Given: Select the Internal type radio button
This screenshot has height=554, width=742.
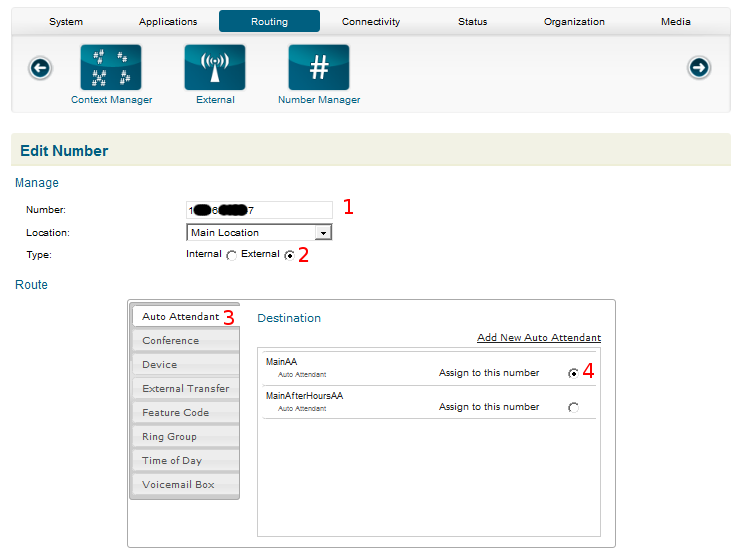Looking at the screenshot, I should pyautogui.click(x=232, y=256).
